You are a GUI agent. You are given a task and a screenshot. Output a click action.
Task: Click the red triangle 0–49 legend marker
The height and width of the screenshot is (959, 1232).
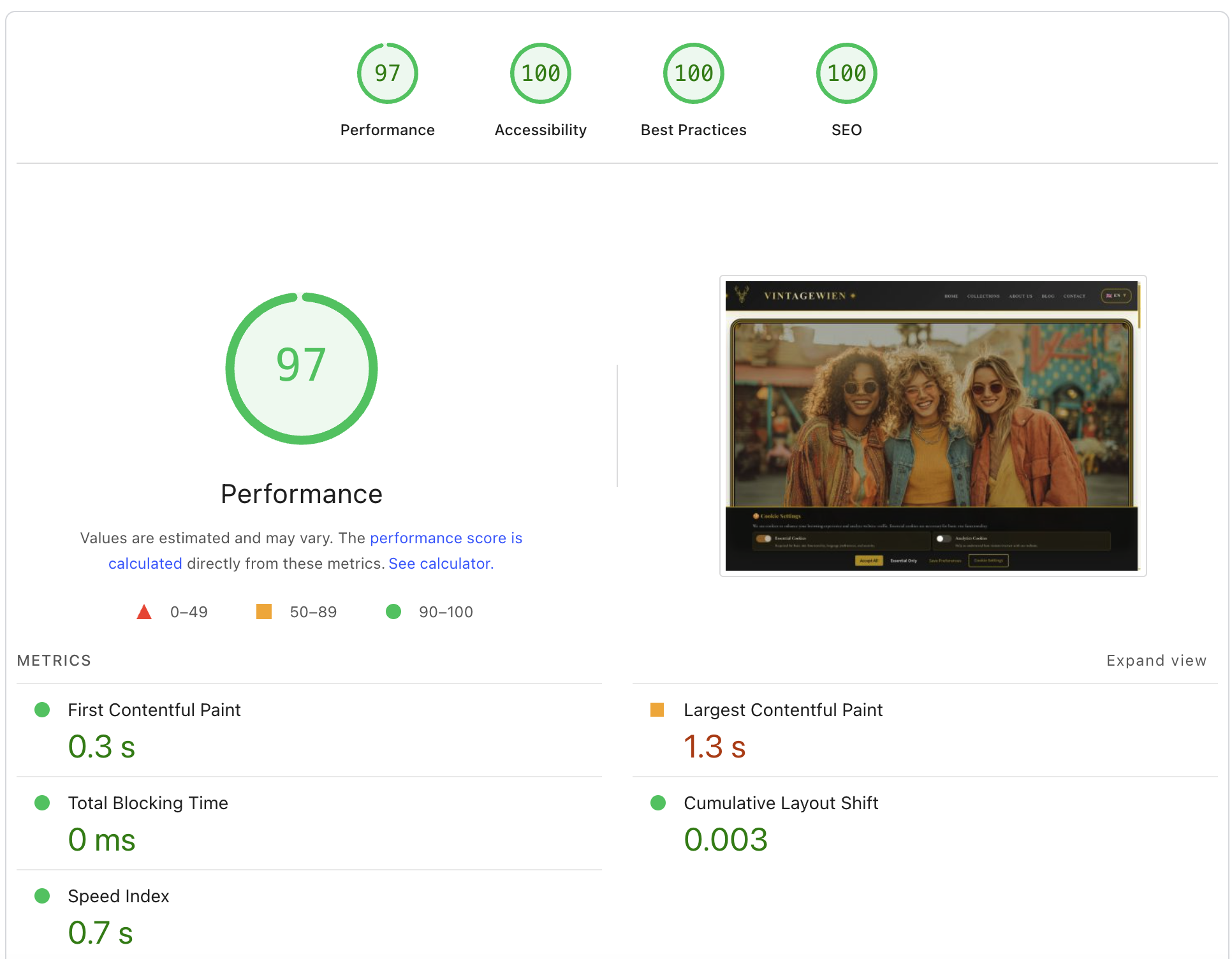(x=144, y=611)
